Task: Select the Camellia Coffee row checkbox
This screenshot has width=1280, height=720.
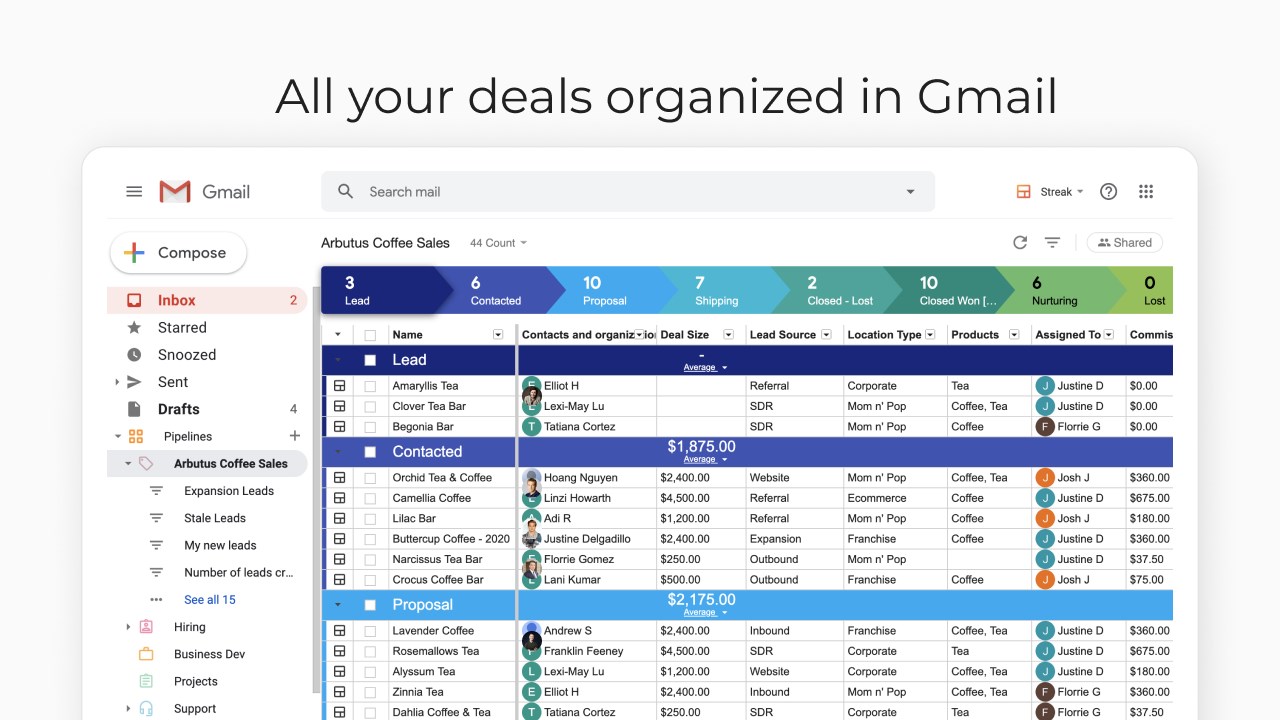Action: coord(370,498)
